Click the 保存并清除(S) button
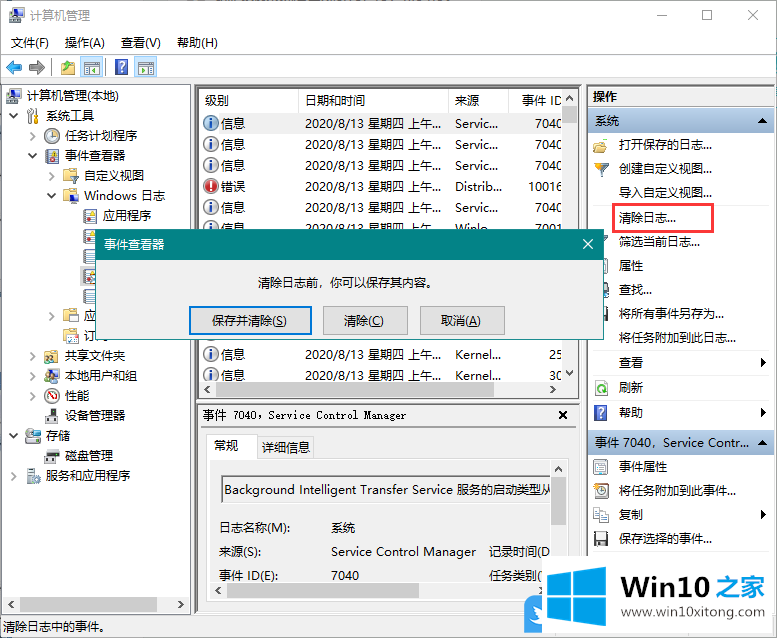Screen dimensions: 777x638 point(249,320)
